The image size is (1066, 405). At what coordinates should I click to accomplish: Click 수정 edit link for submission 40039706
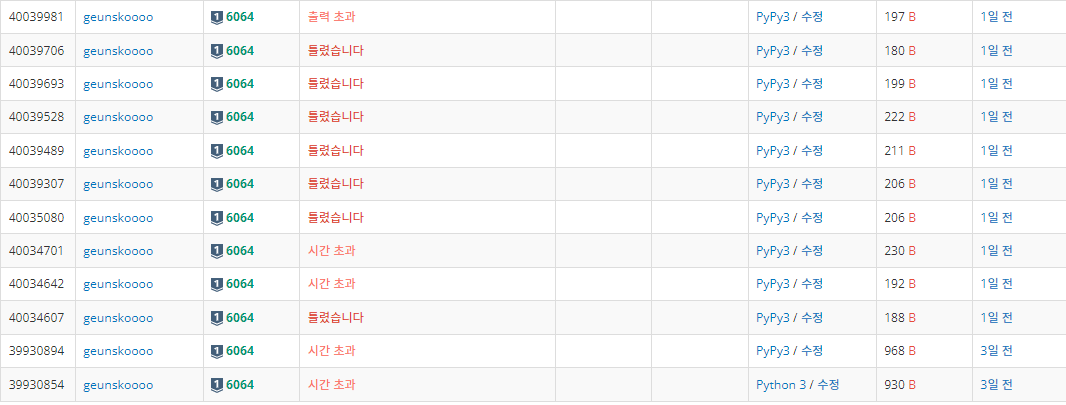(812, 50)
